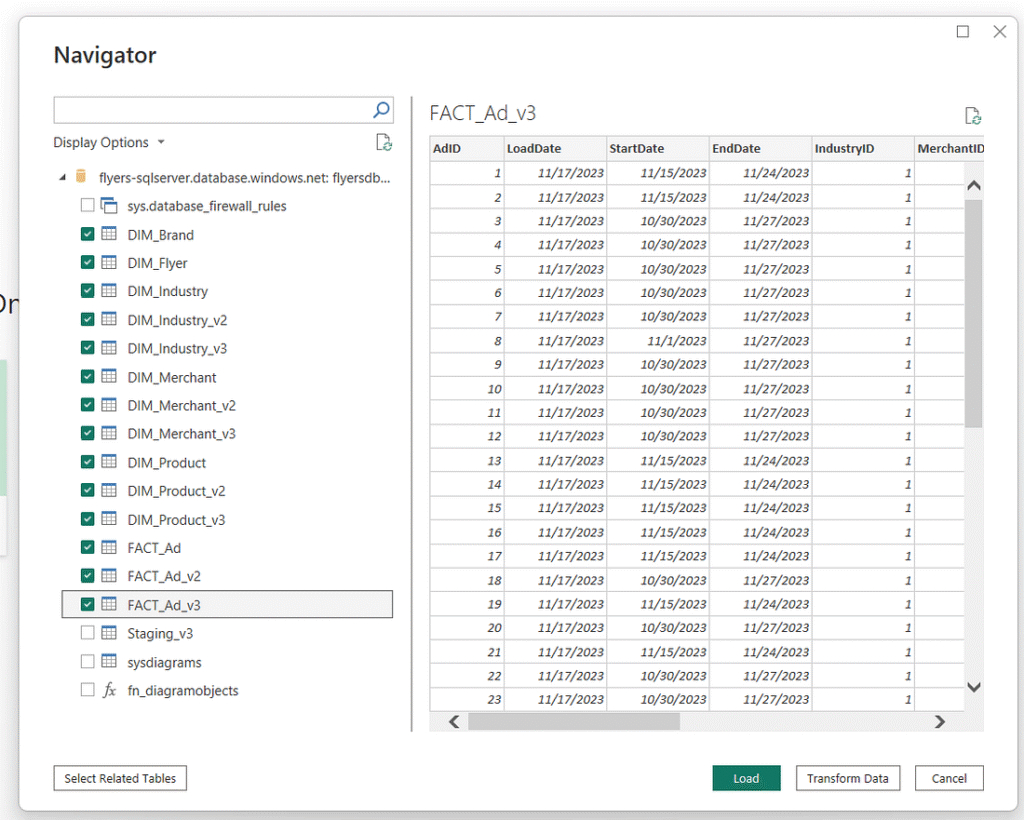Uncheck the DIM_Brand checkbox
This screenshot has height=820, width=1024.
tap(88, 234)
